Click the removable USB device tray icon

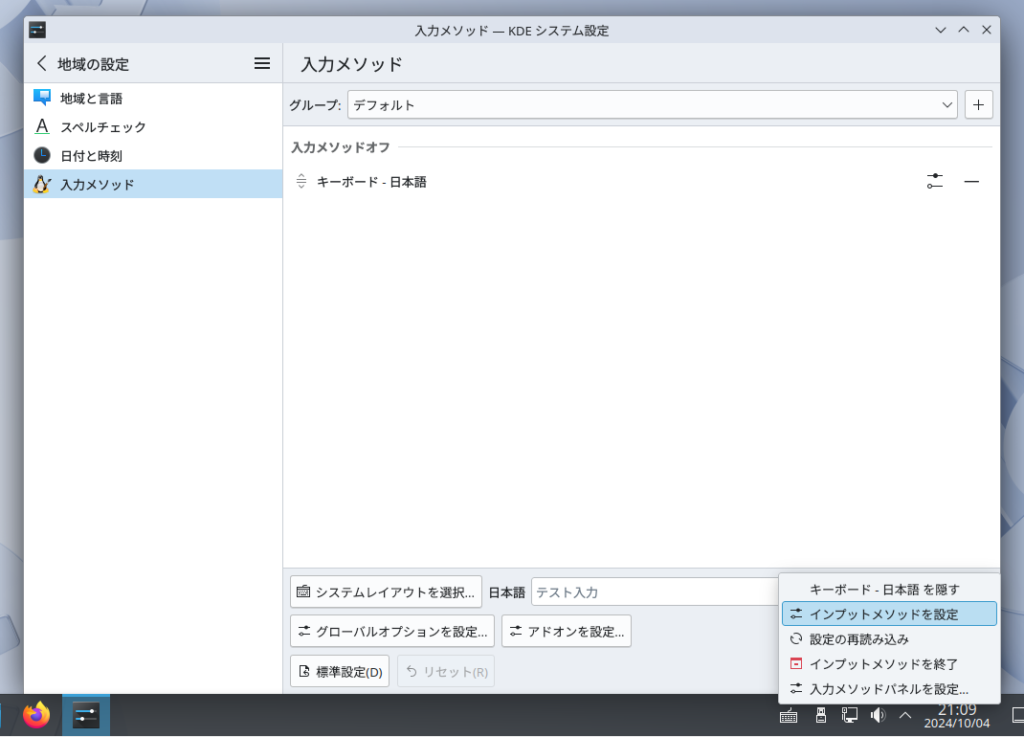[x=820, y=715]
